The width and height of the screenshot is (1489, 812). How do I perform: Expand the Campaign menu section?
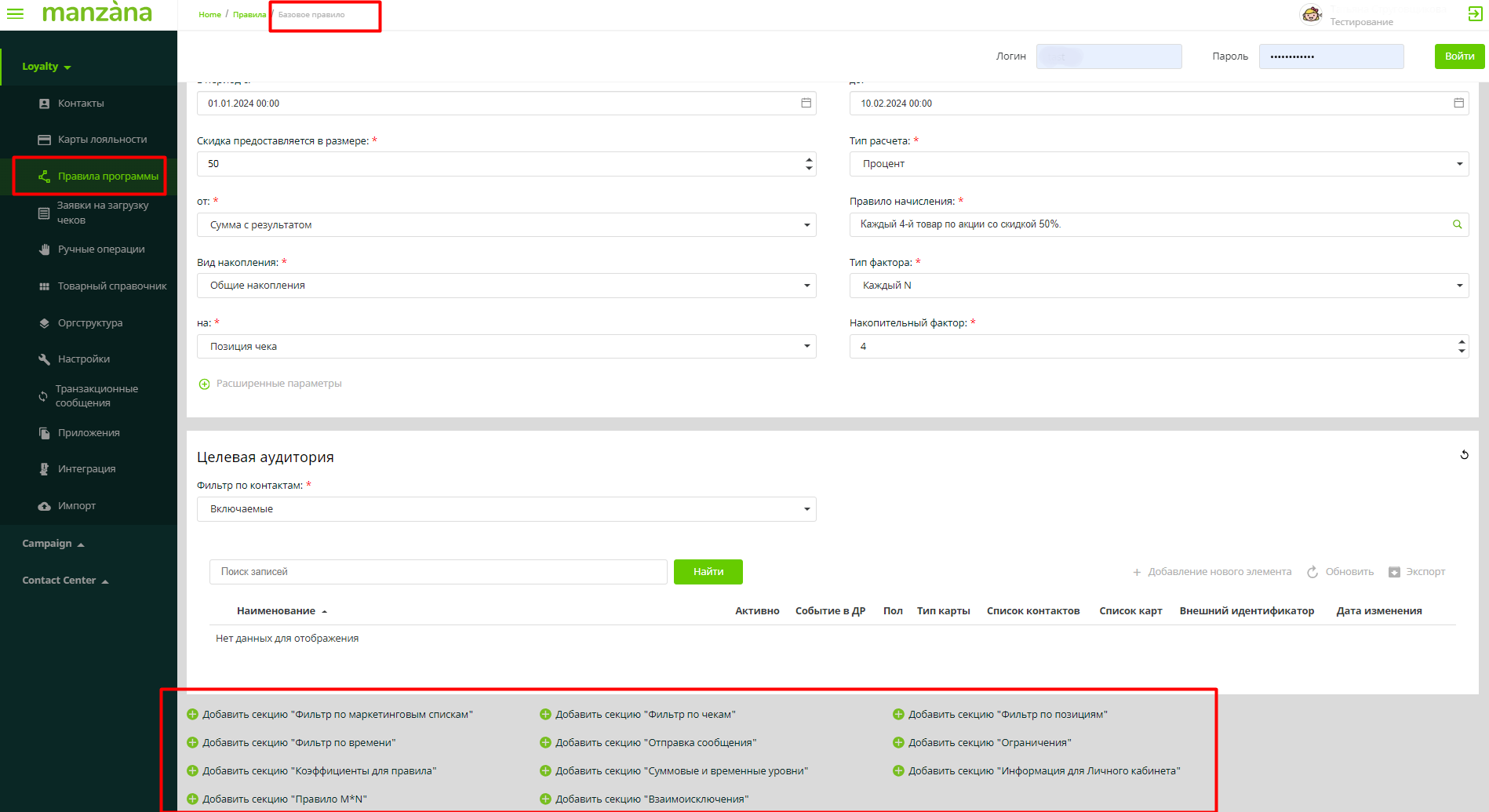pyautogui.click(x=53, y=544)
